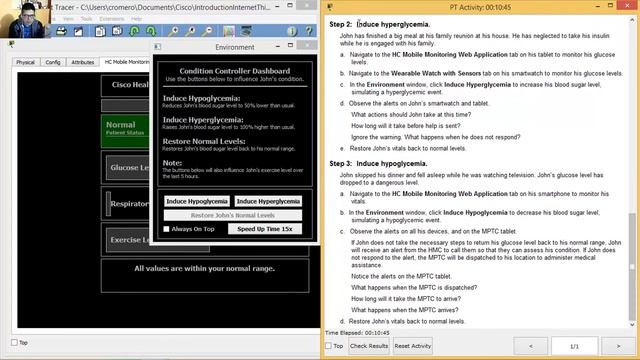Click the Network Information icon
640x360 pixels.
291,31
